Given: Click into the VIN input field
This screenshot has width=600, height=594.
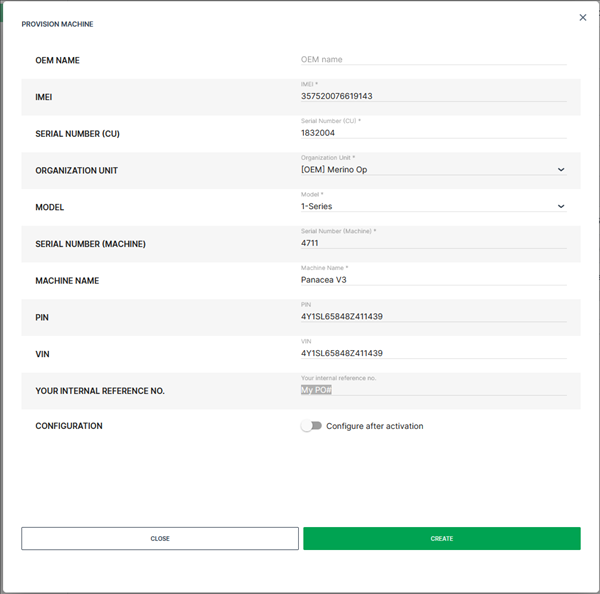Looking at the screenshot, I should click(x=433, y=353).
